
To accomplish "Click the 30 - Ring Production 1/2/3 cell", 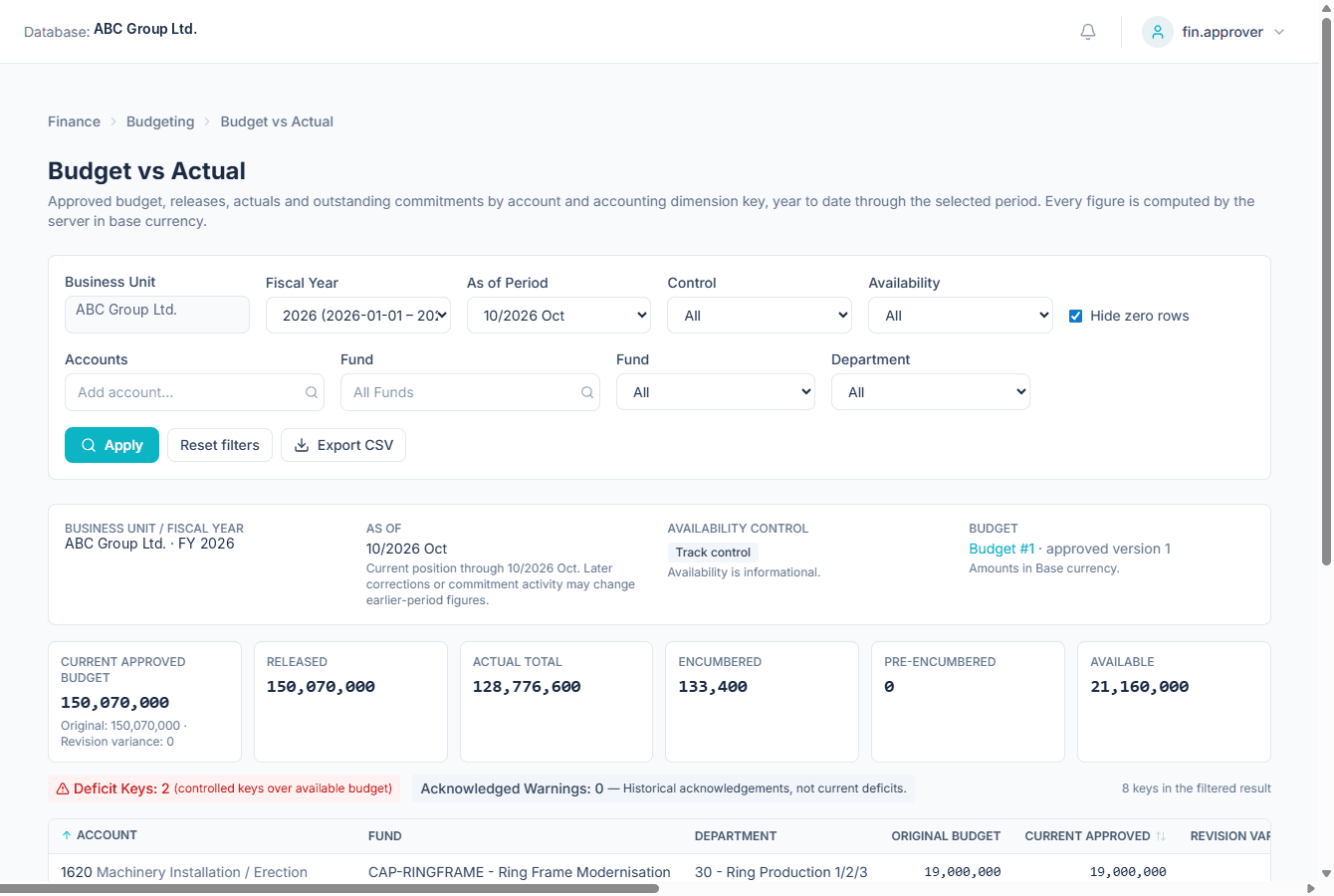I will coord(781,872).
